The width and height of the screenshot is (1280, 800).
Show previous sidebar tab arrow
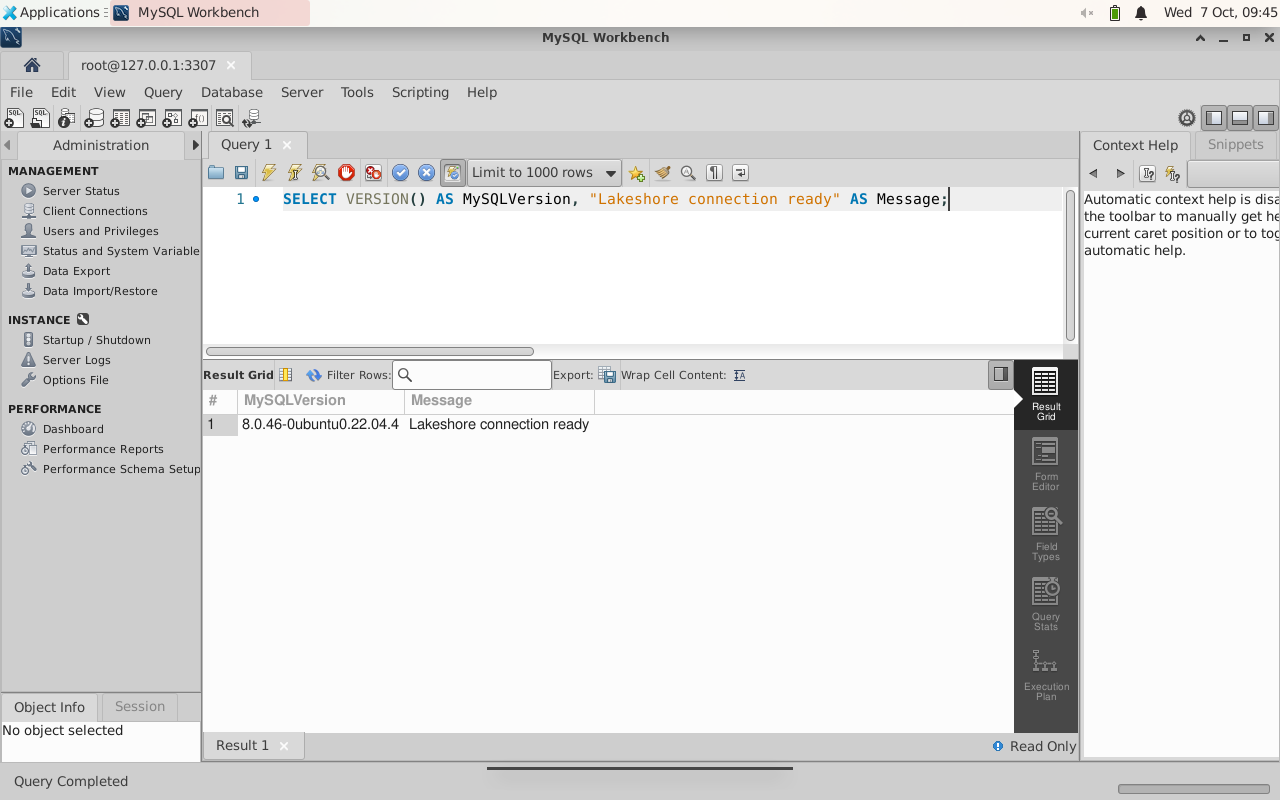[7, 145]
